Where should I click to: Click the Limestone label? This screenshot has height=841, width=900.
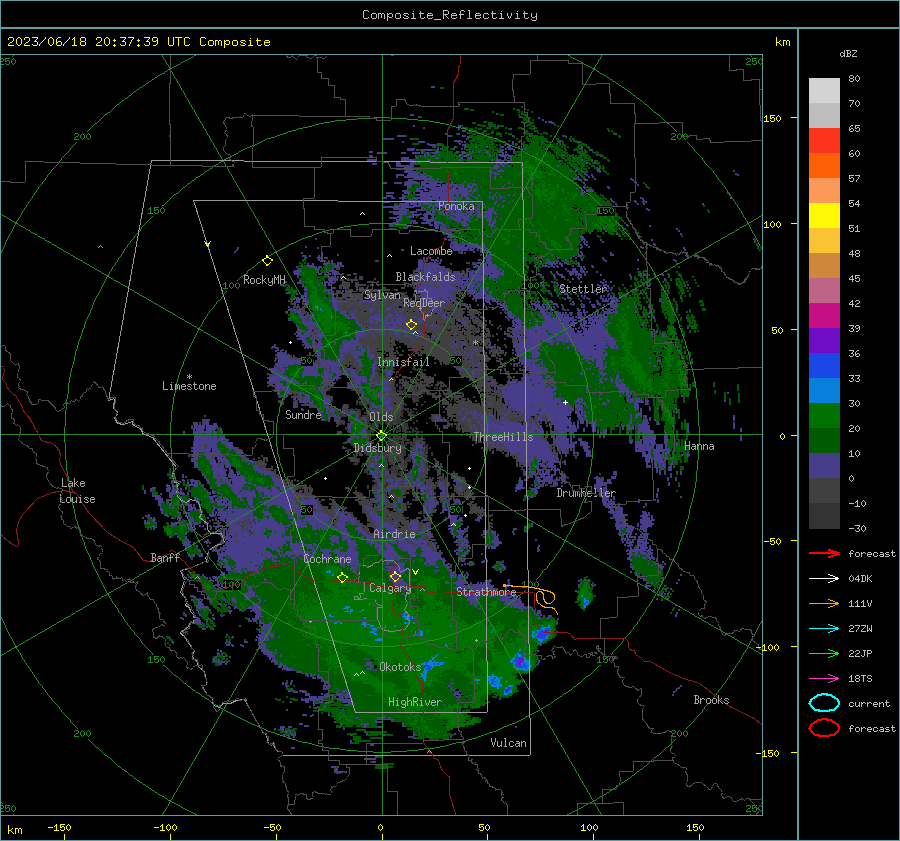pyautogui.click(x=189, y=386)
